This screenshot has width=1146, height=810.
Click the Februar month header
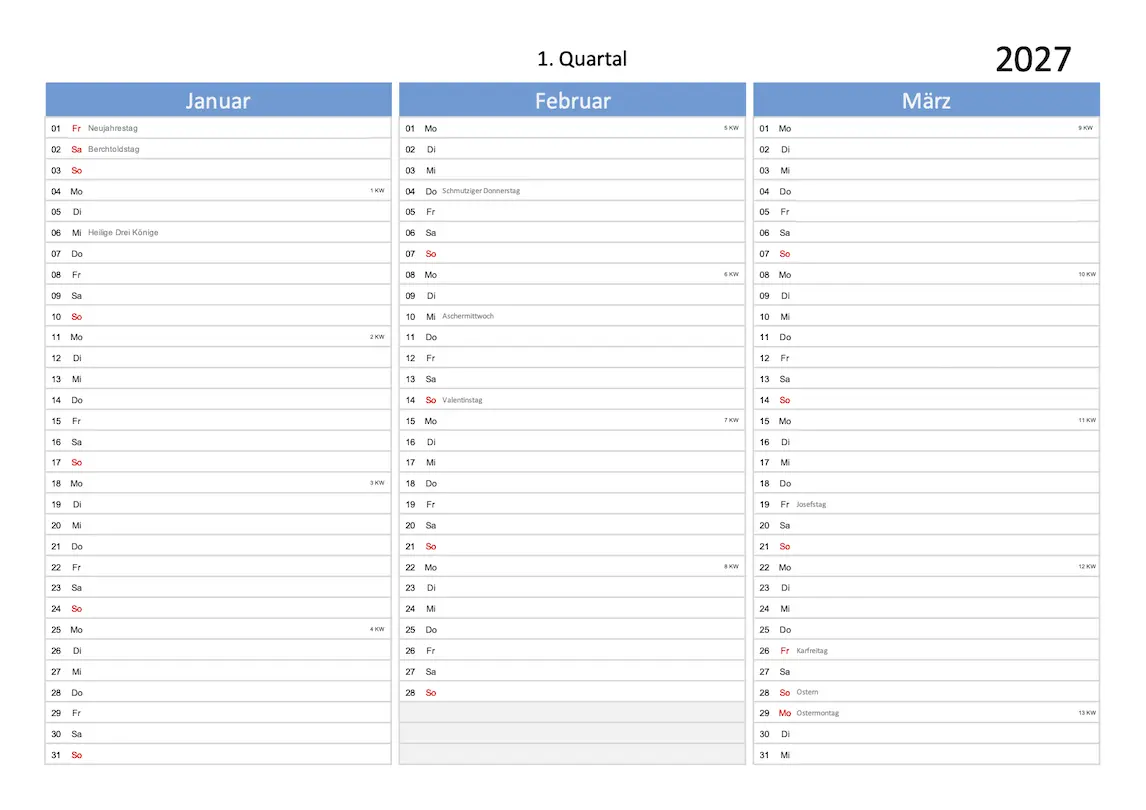[572, 101]
